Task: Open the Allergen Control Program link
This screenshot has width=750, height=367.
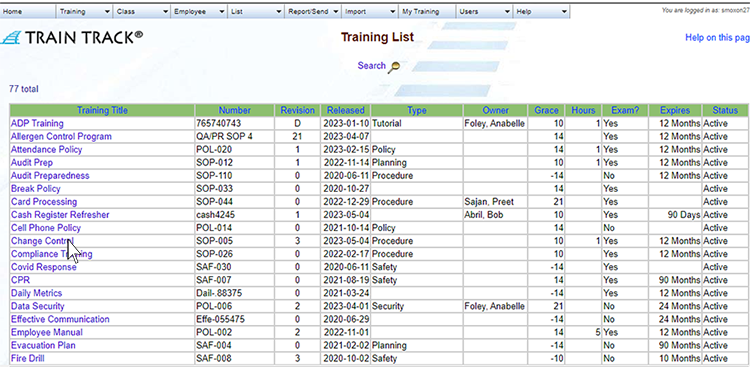Action: coord(61,136)
